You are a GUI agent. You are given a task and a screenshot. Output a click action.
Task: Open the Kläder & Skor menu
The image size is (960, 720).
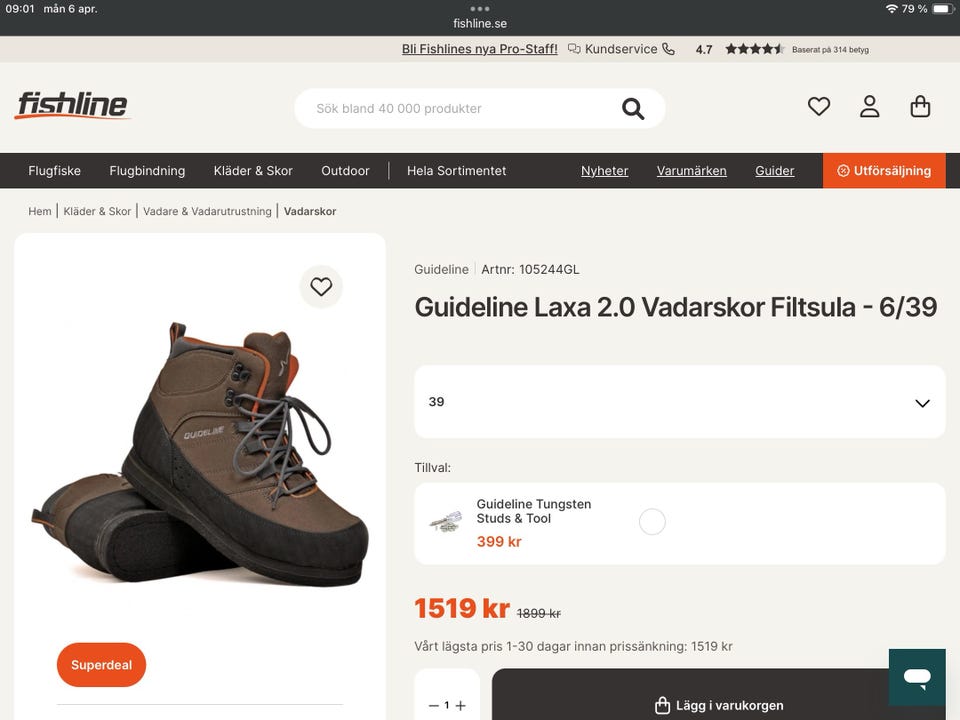pos(253,171)
